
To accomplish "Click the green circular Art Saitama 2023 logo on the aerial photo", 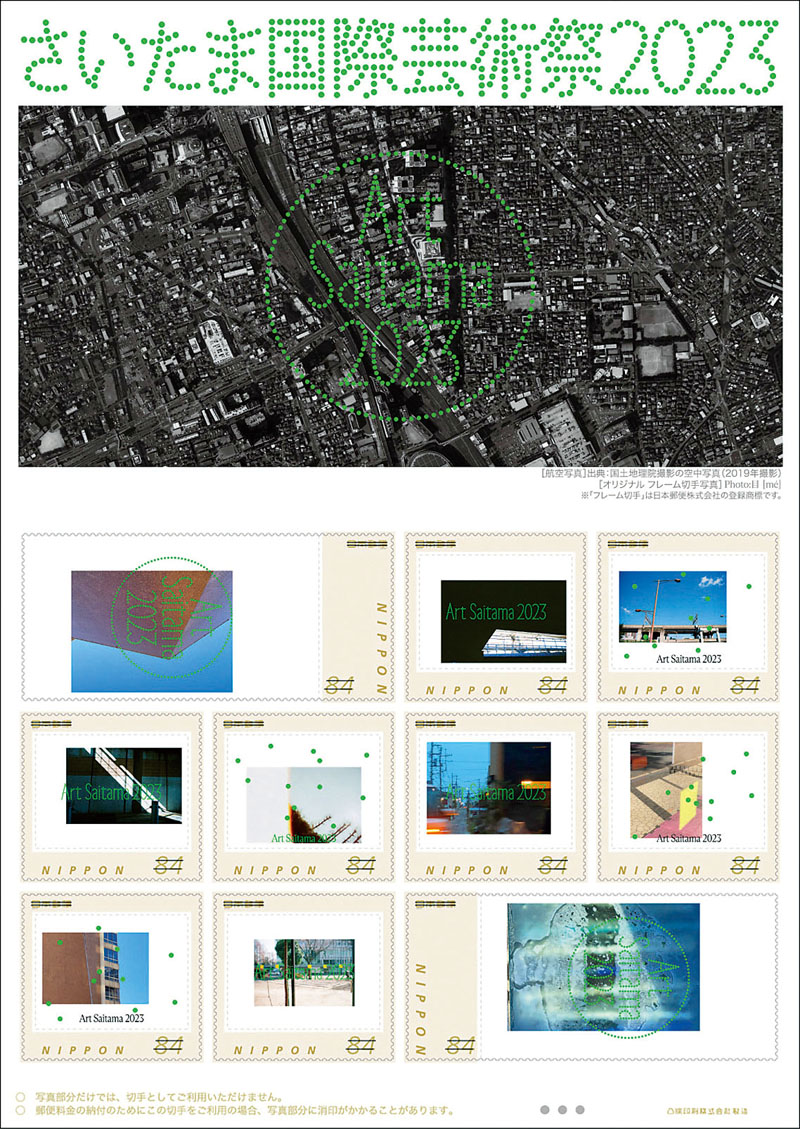I will [399, 286].
